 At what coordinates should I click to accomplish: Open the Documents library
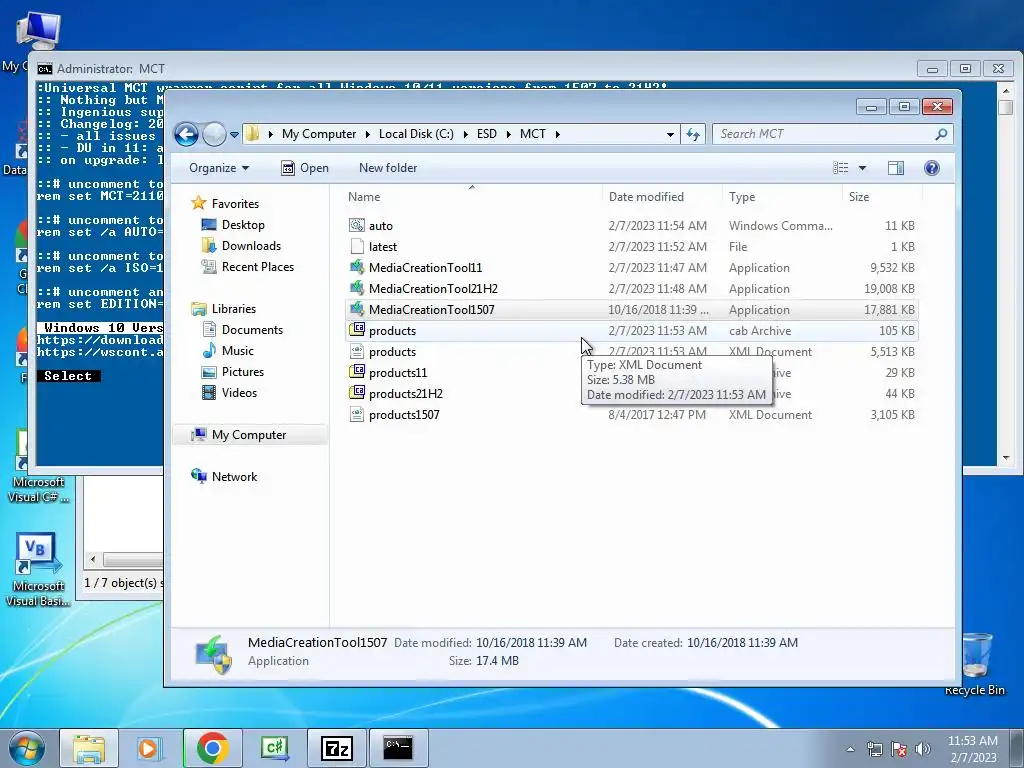252,330
